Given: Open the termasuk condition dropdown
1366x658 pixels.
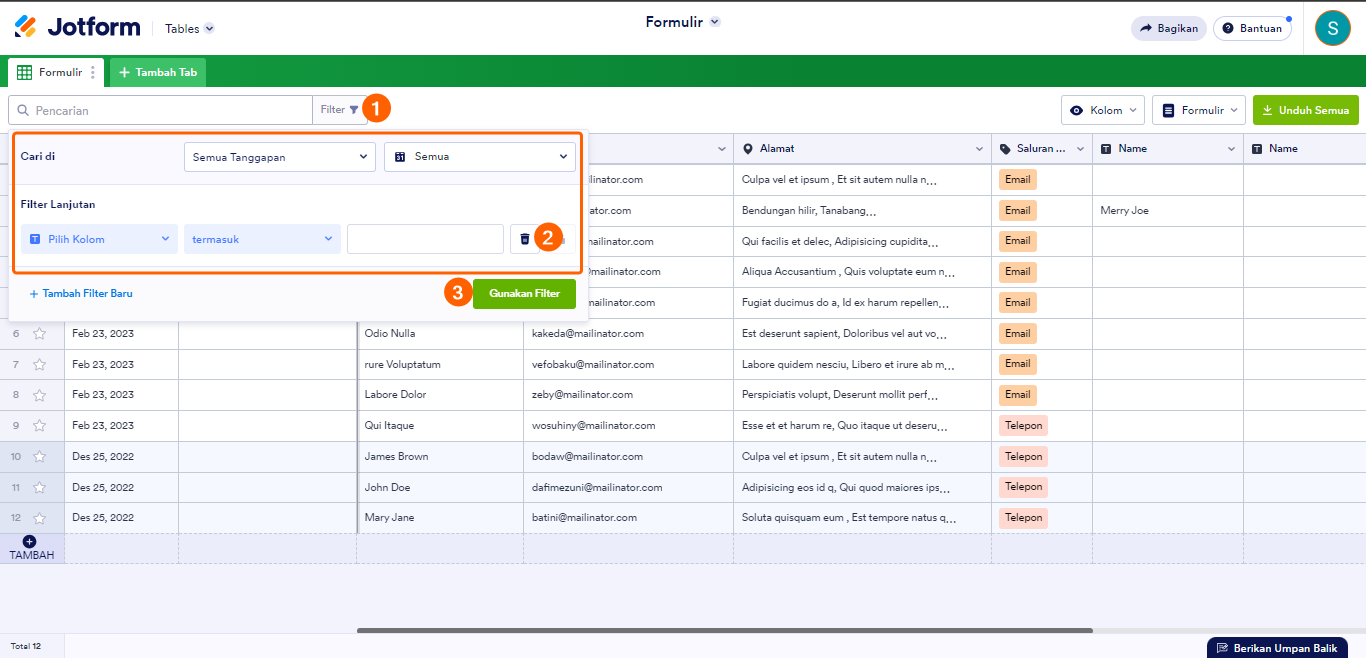Looking at the screenshot, I should [262, 239].
